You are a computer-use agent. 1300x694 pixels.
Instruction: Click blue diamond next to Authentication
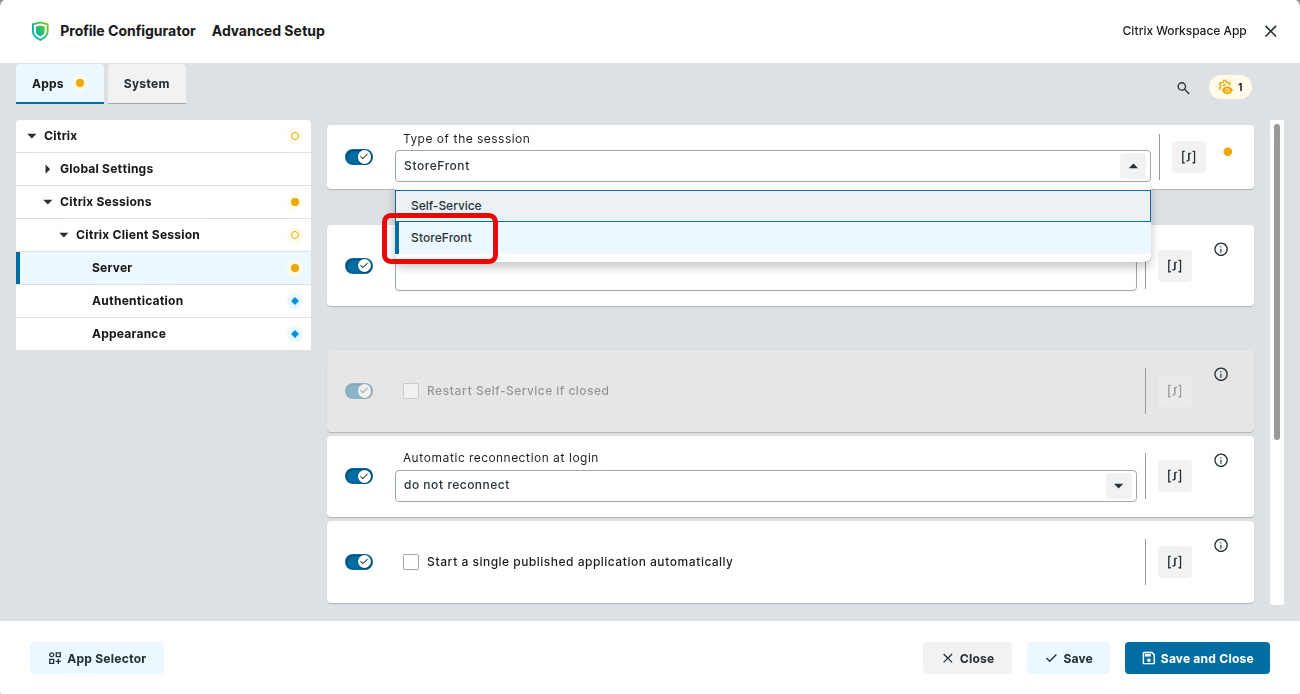294,301
